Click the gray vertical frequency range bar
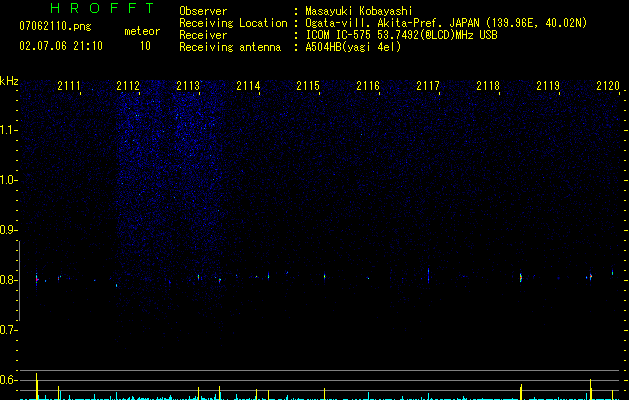This screenshot has height=400, width=629. 20,281
